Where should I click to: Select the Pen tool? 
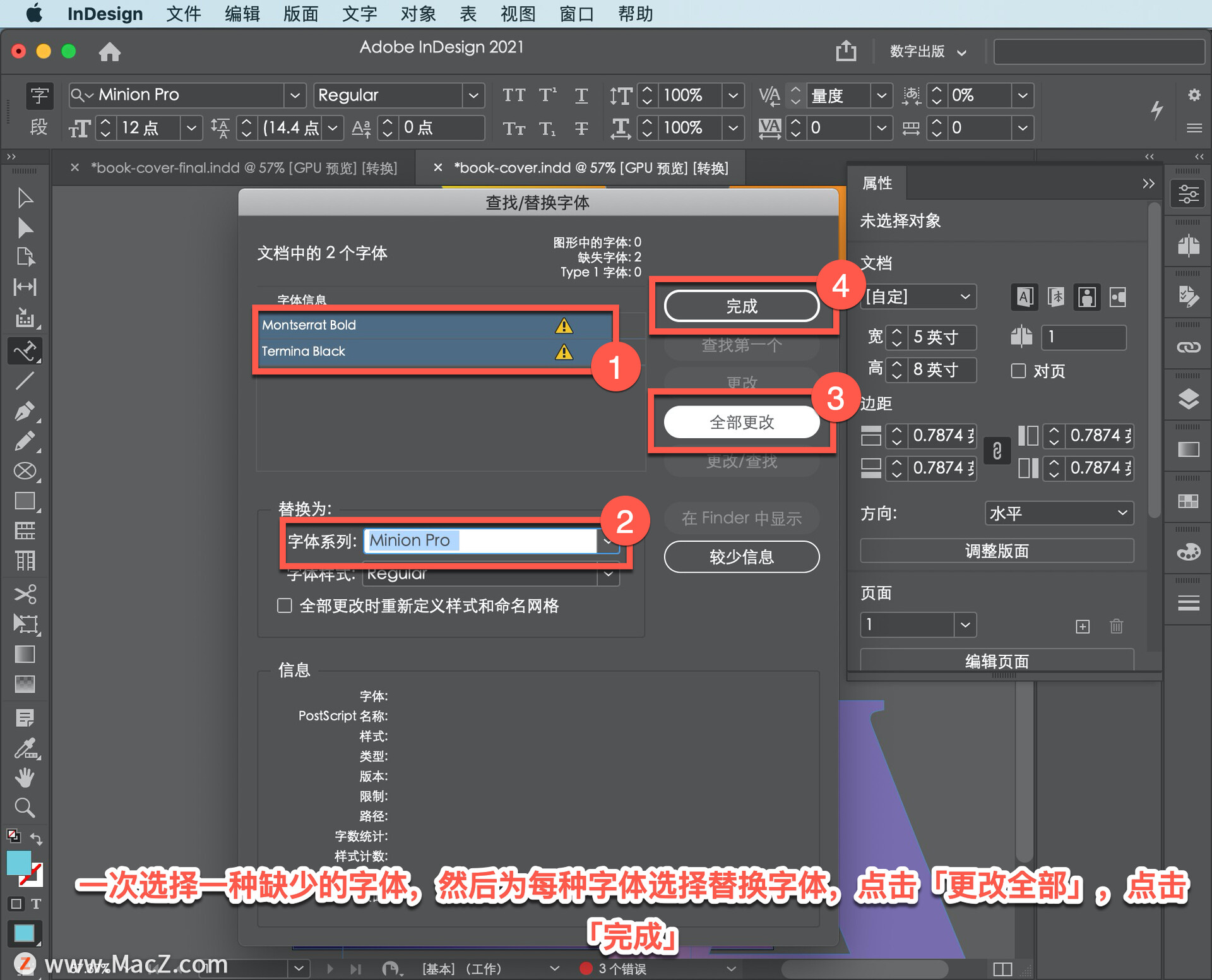24,412
